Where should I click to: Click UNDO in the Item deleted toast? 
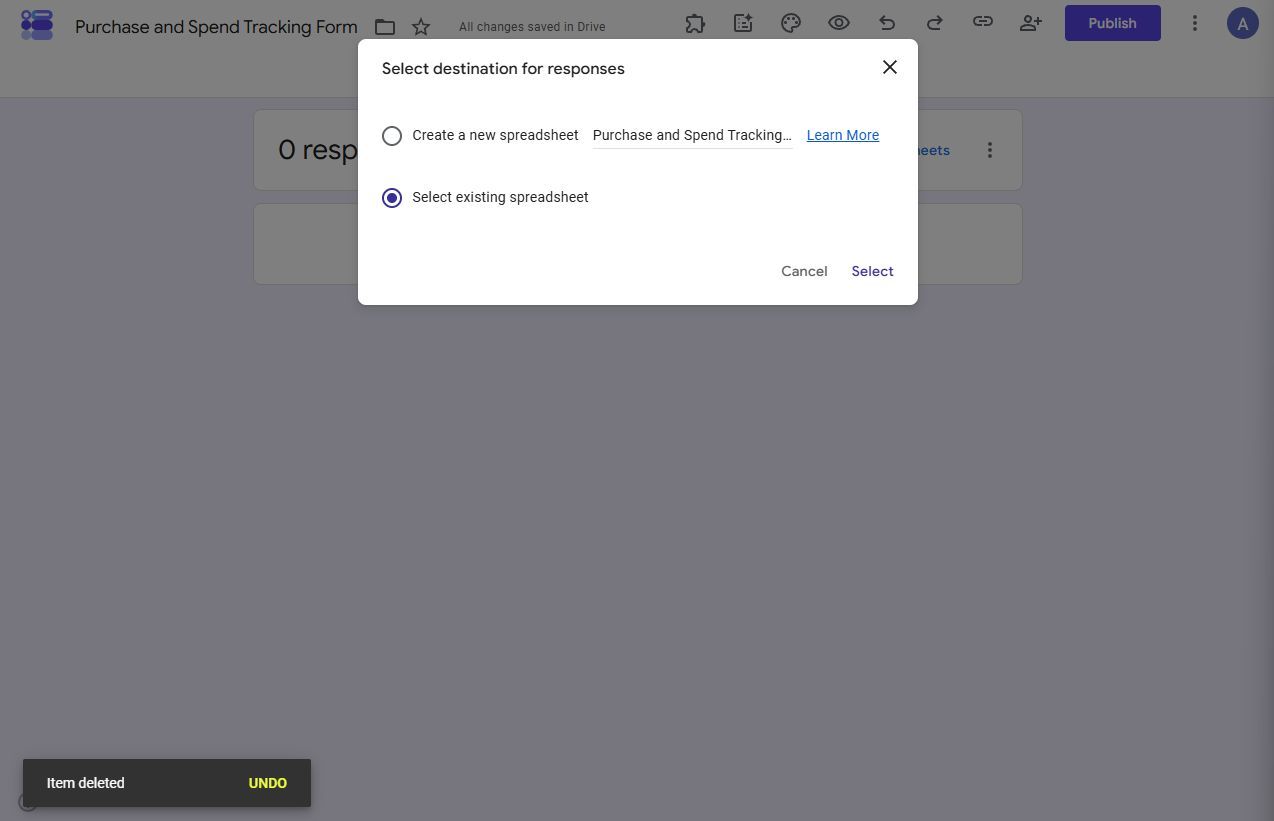pyautogui.click(x=268, y=783)
